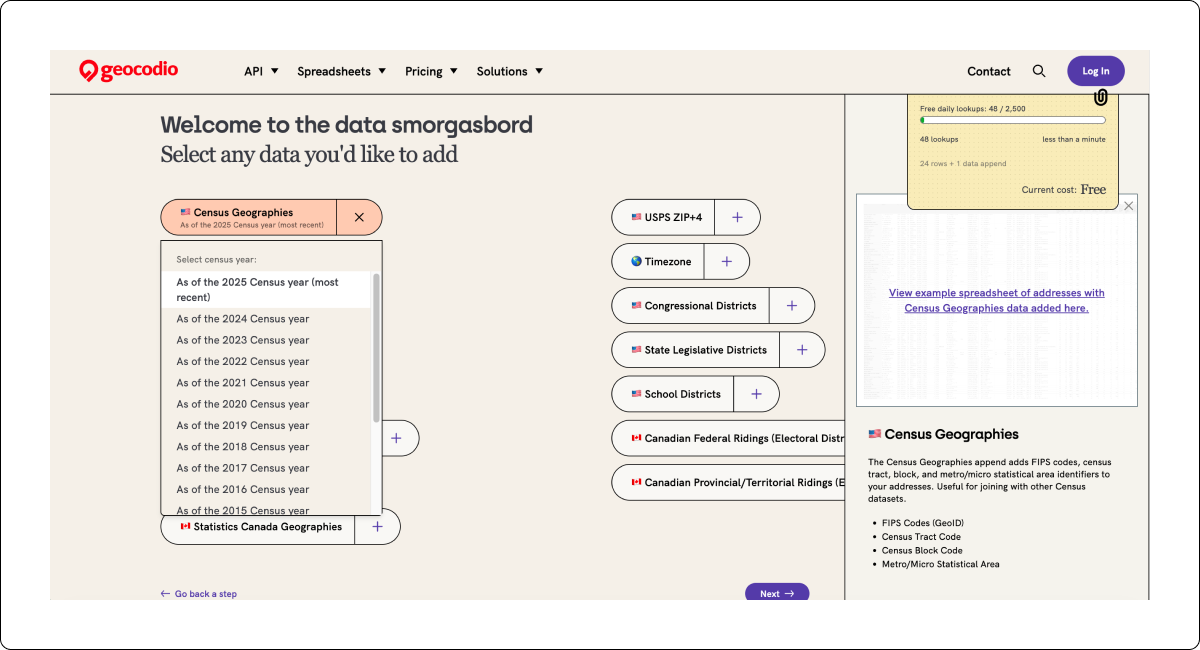
Task: Open the API menu
Action: pyautogui.click(x=261, y=71)
